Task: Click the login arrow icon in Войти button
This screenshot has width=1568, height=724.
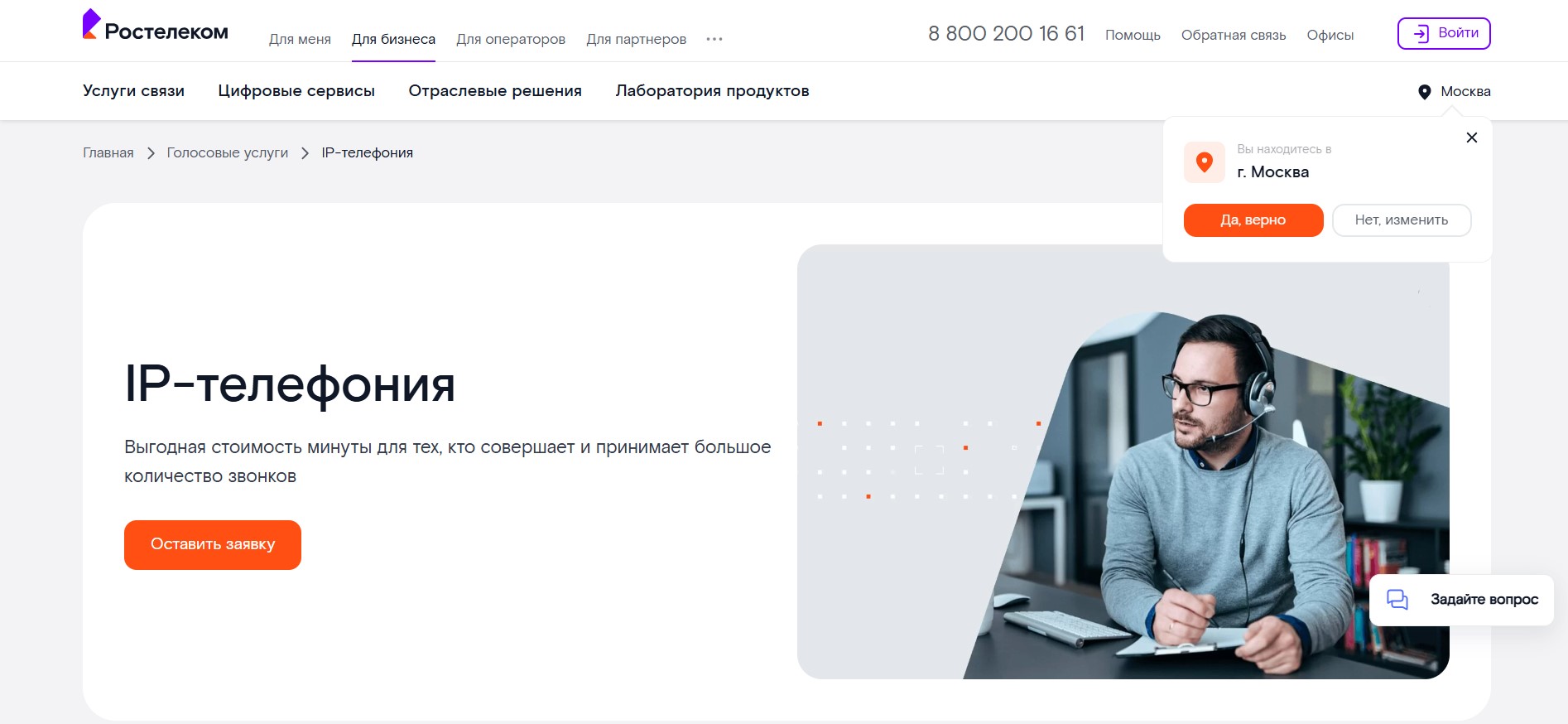Action: [x=1421, y=33]
